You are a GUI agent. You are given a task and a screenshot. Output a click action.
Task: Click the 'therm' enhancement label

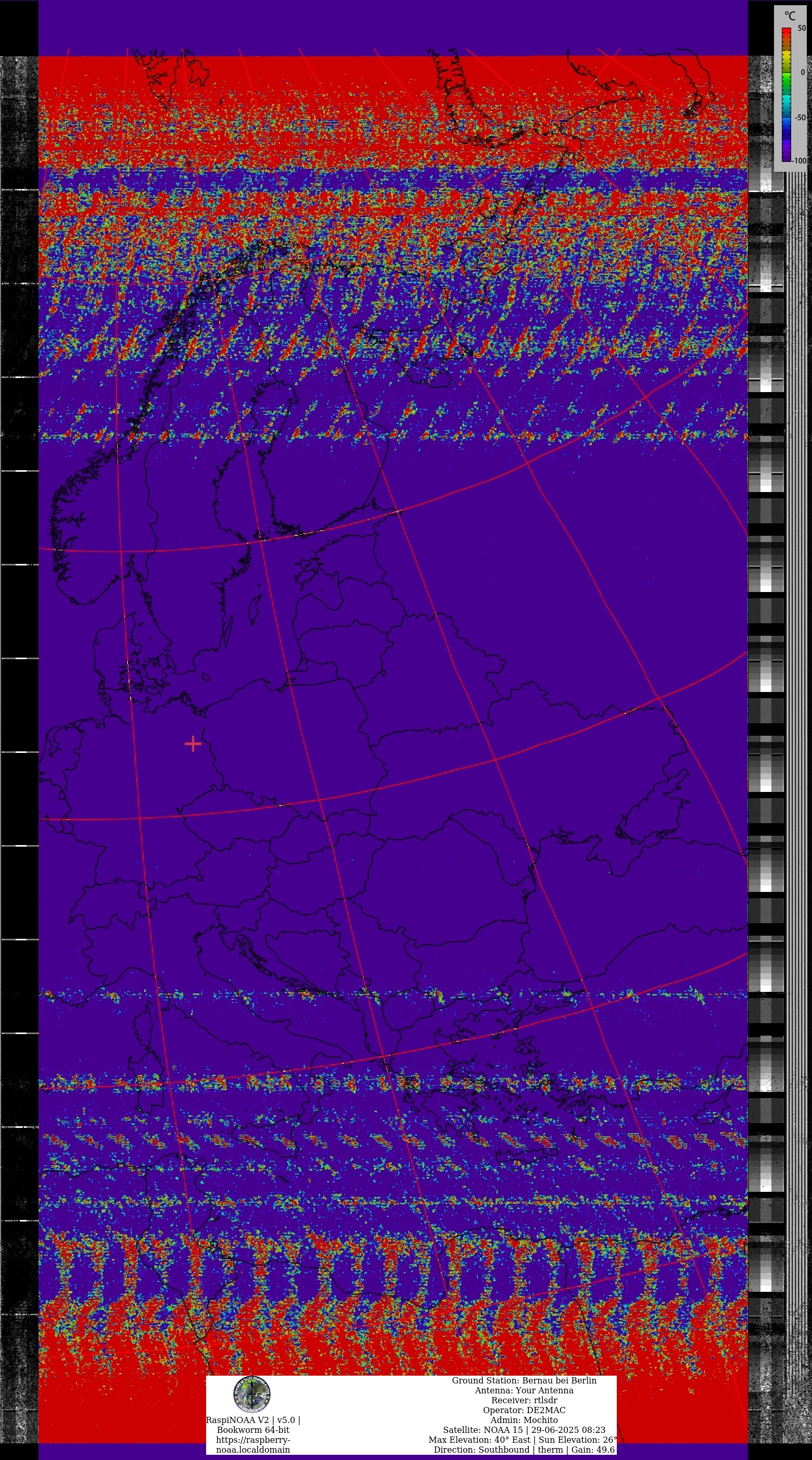tap(550, 1450)
